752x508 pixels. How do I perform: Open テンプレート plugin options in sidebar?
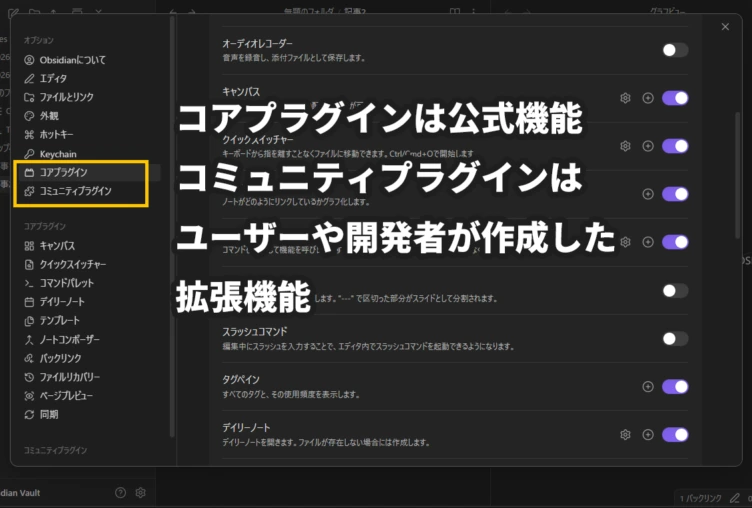tap(62, 321)
